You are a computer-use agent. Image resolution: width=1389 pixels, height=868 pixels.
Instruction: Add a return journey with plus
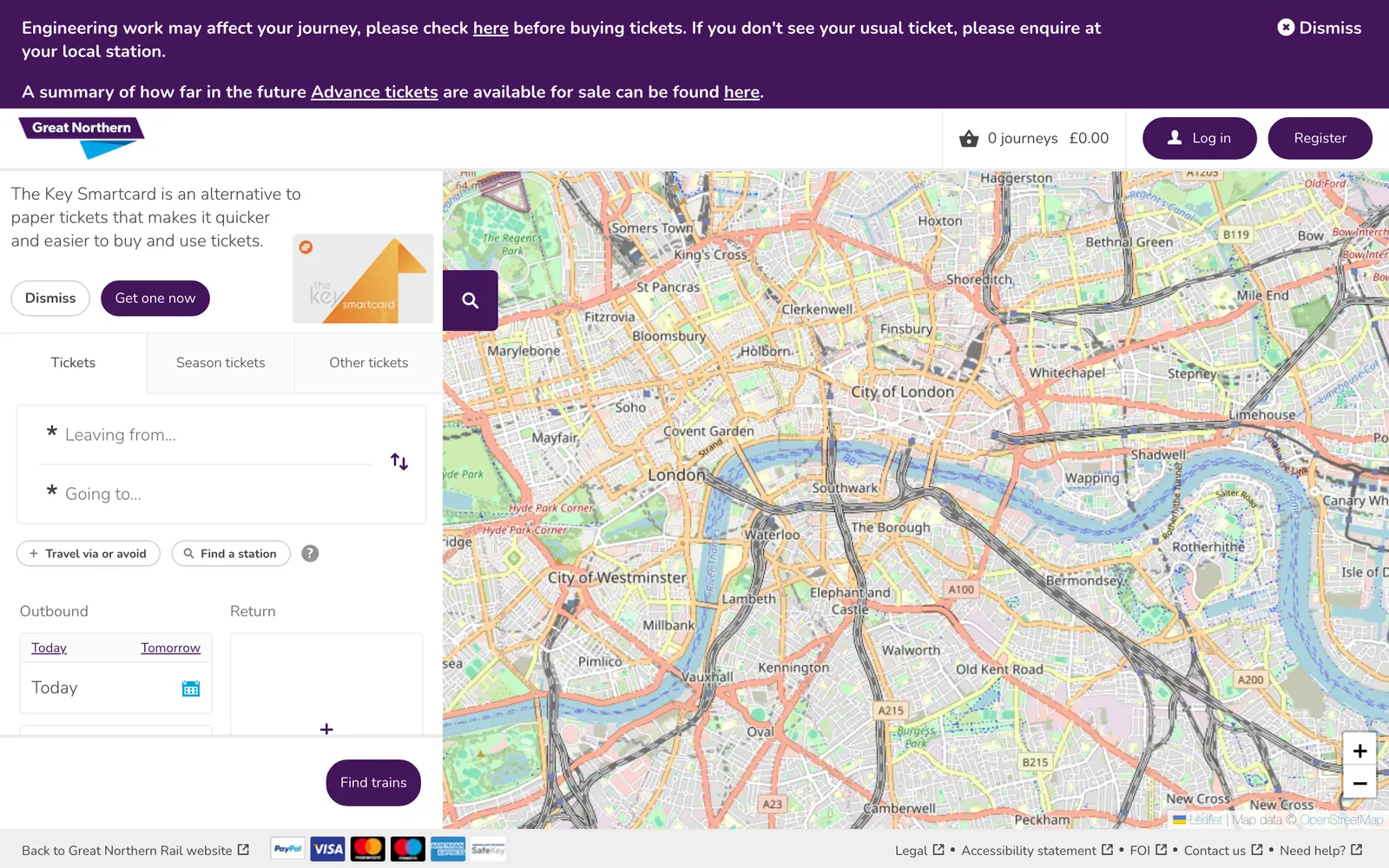tap(326, 729)
